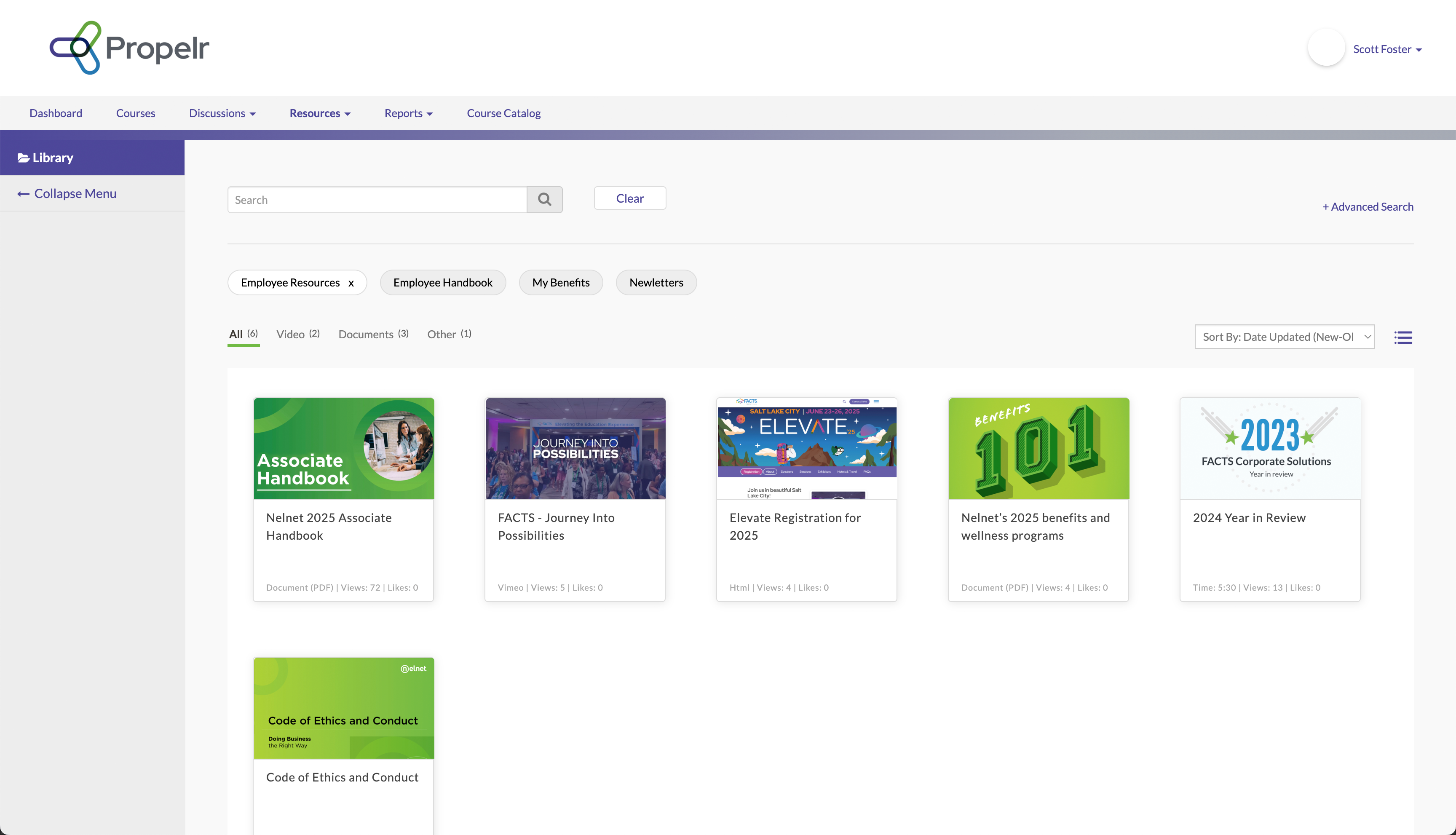
Task: Switch to the Documents tab
Action: 373,335
